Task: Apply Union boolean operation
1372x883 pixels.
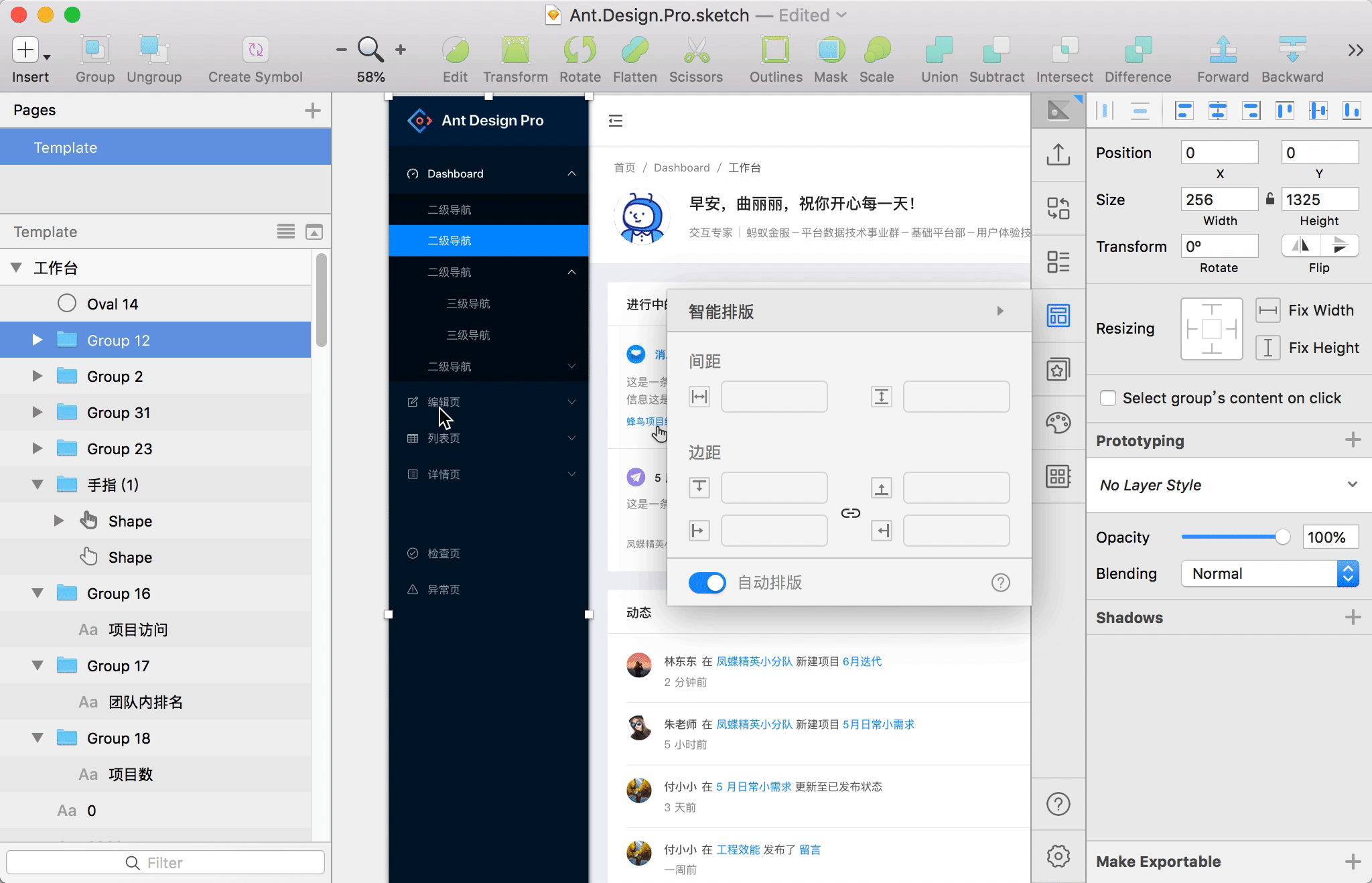Action: click(939, 50)
